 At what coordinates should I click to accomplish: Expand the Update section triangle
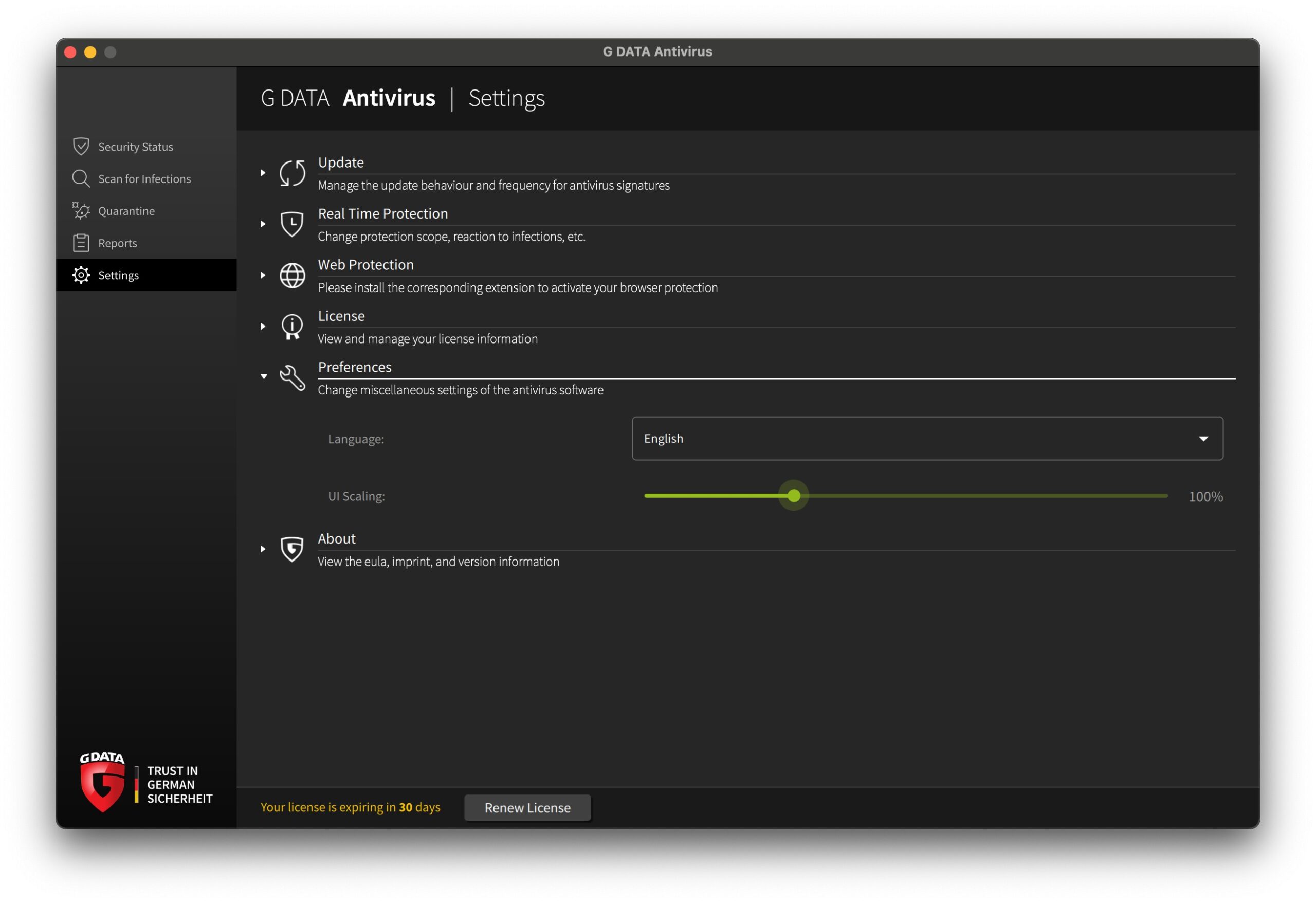click(263, 173)
